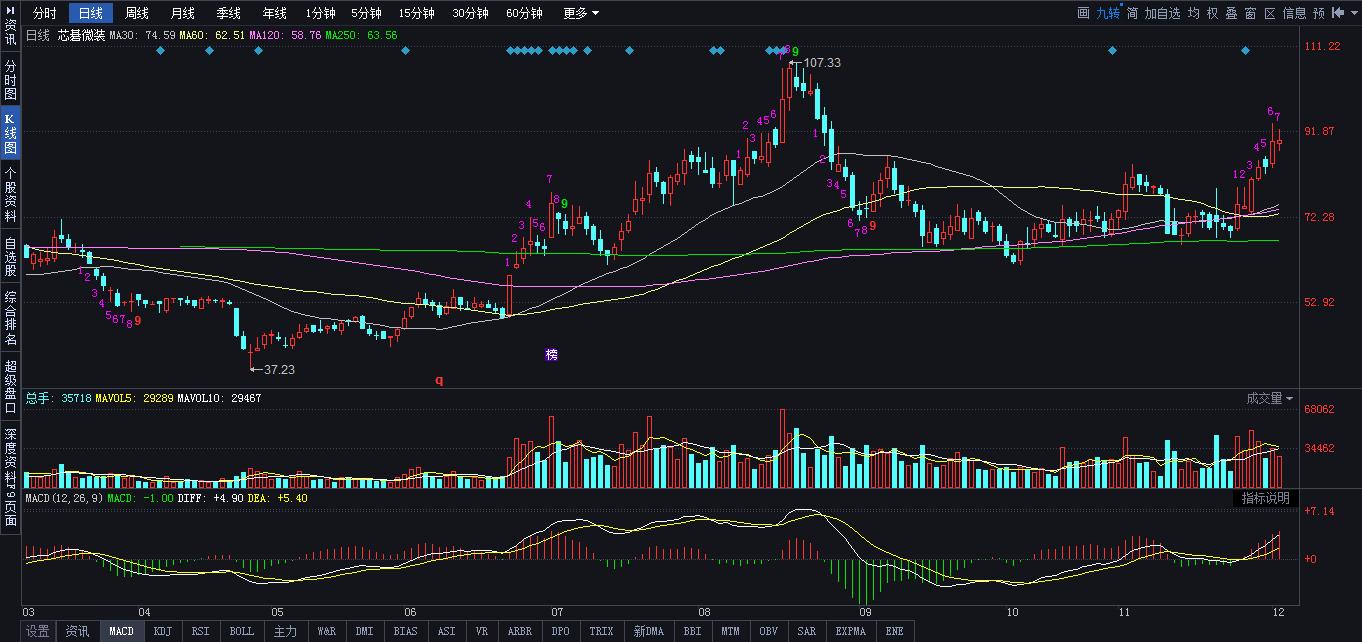Toggle the 九转 indicator

(1107, 13)
